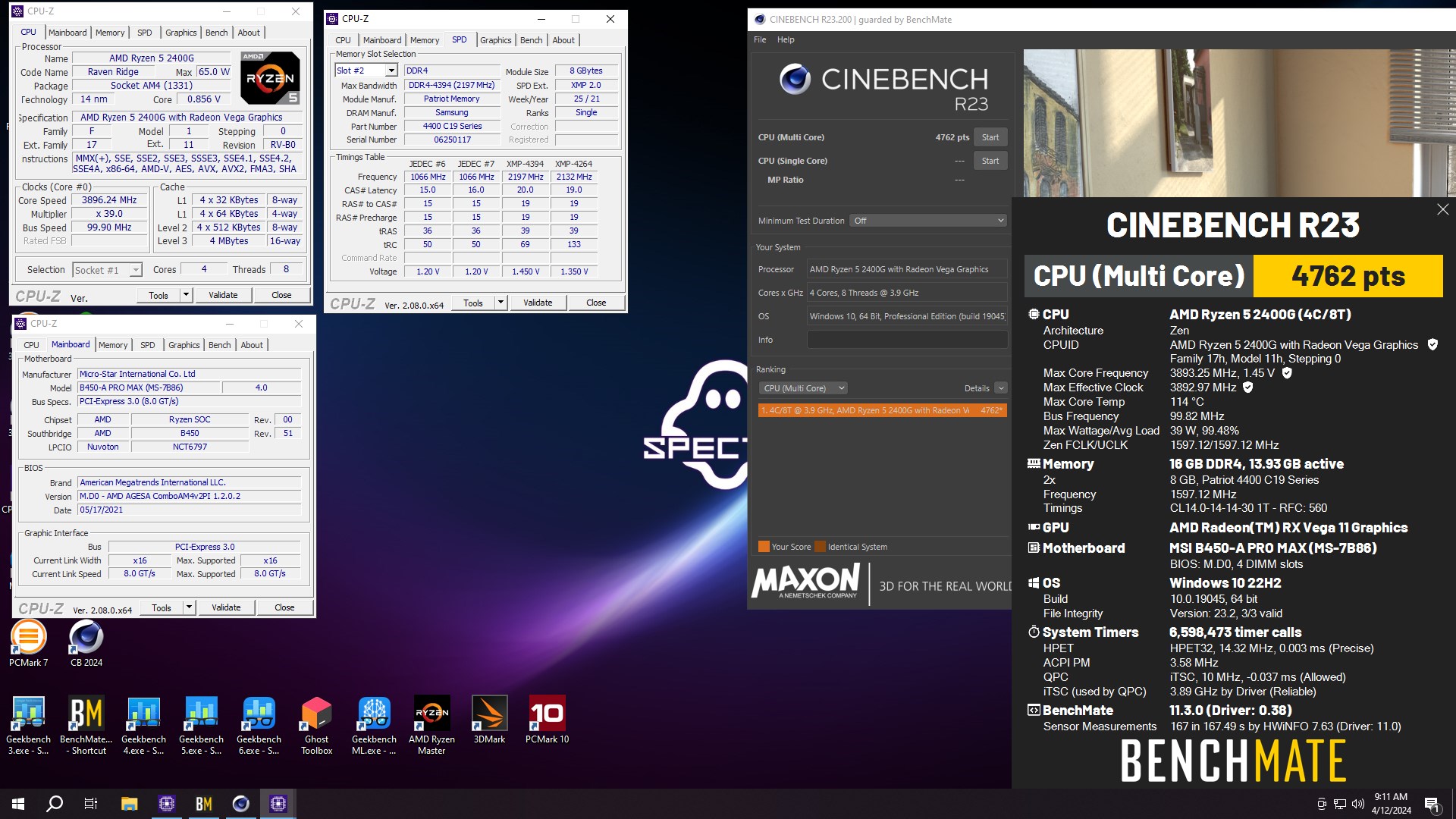
Task: Open Task View from taskbar
Action: click(x=91, y=804)
